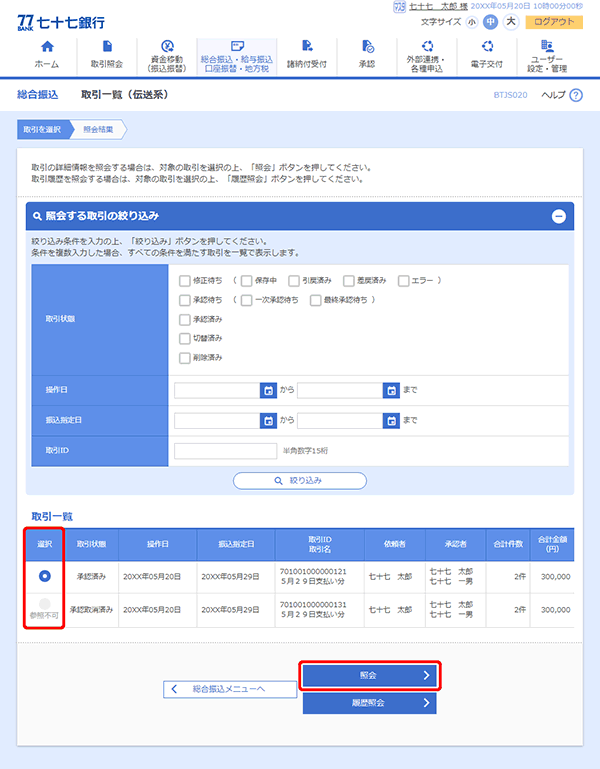Open 振込指定日 start date calendar
The width and height of the screenshot is (600, 769).
coord(268,421)
